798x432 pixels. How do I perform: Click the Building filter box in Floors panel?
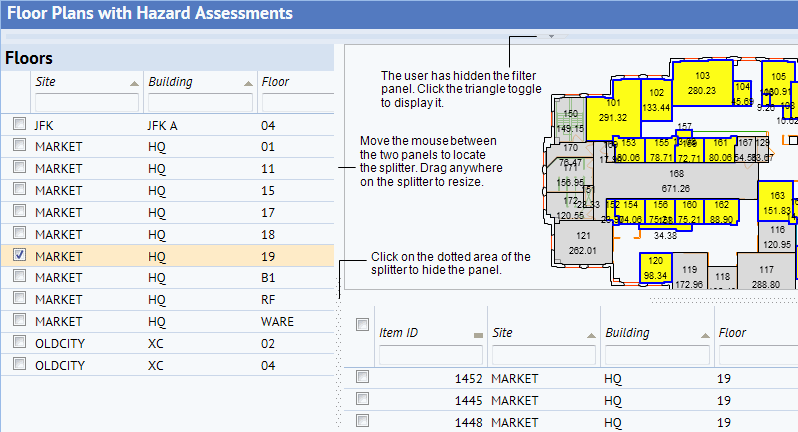[200, 102]
